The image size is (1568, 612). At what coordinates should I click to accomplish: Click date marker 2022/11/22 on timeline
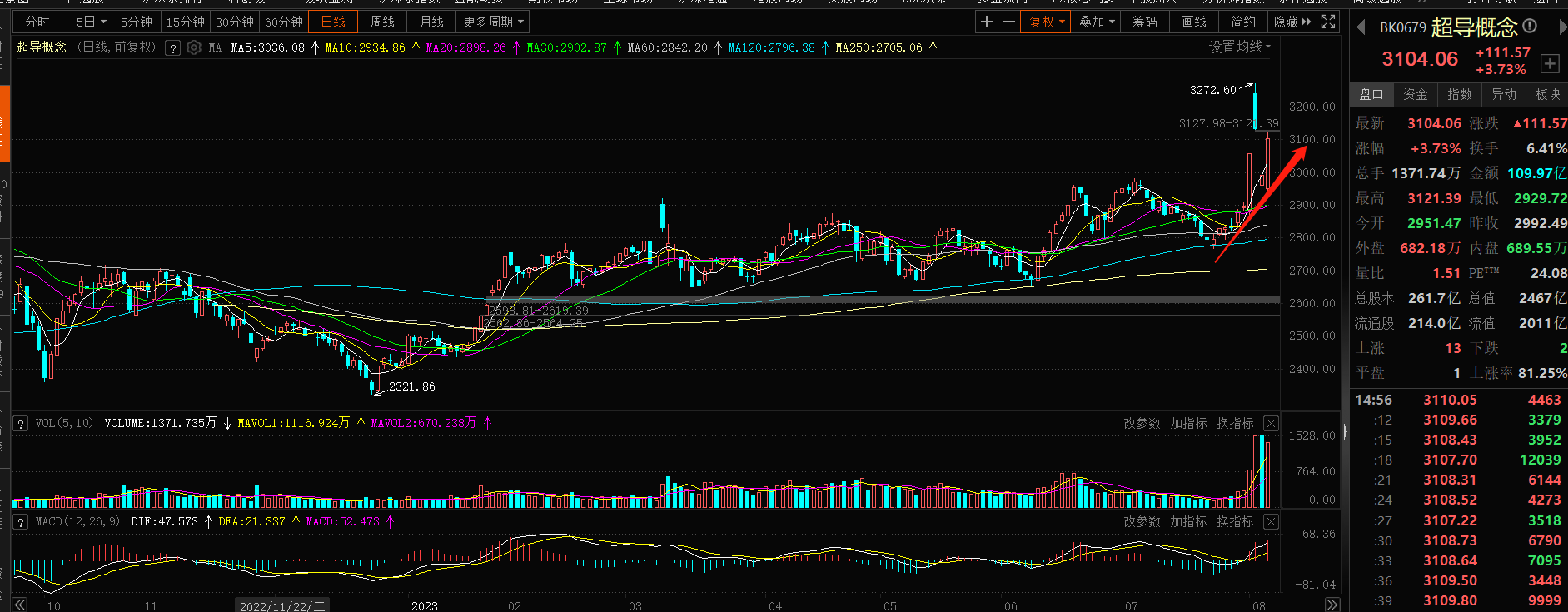point(282,605)
